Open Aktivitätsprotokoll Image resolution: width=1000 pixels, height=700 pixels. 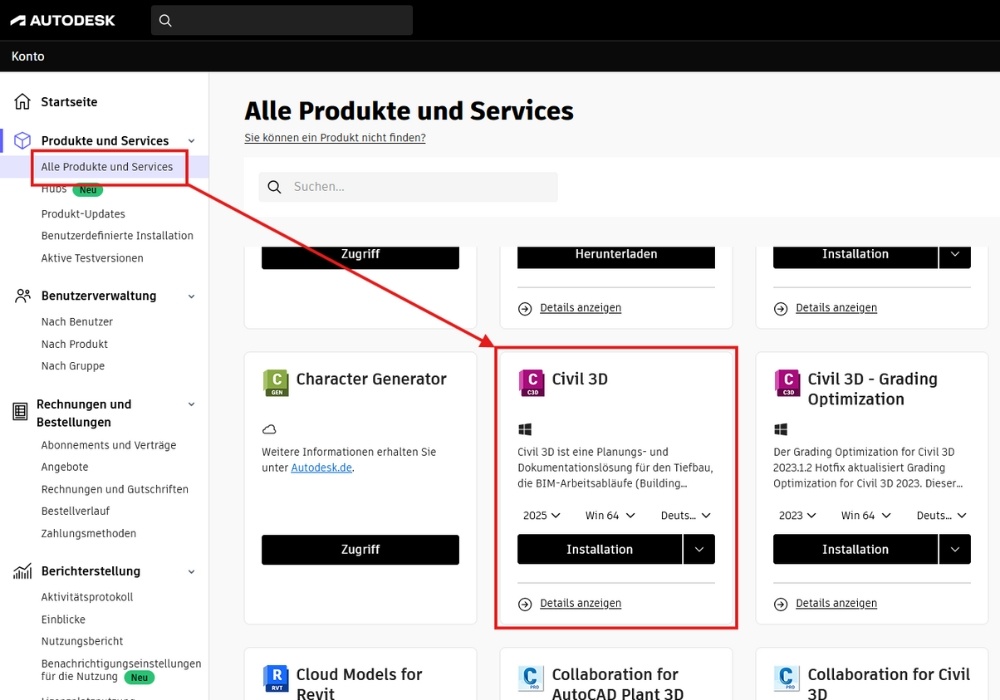point(87,597)
